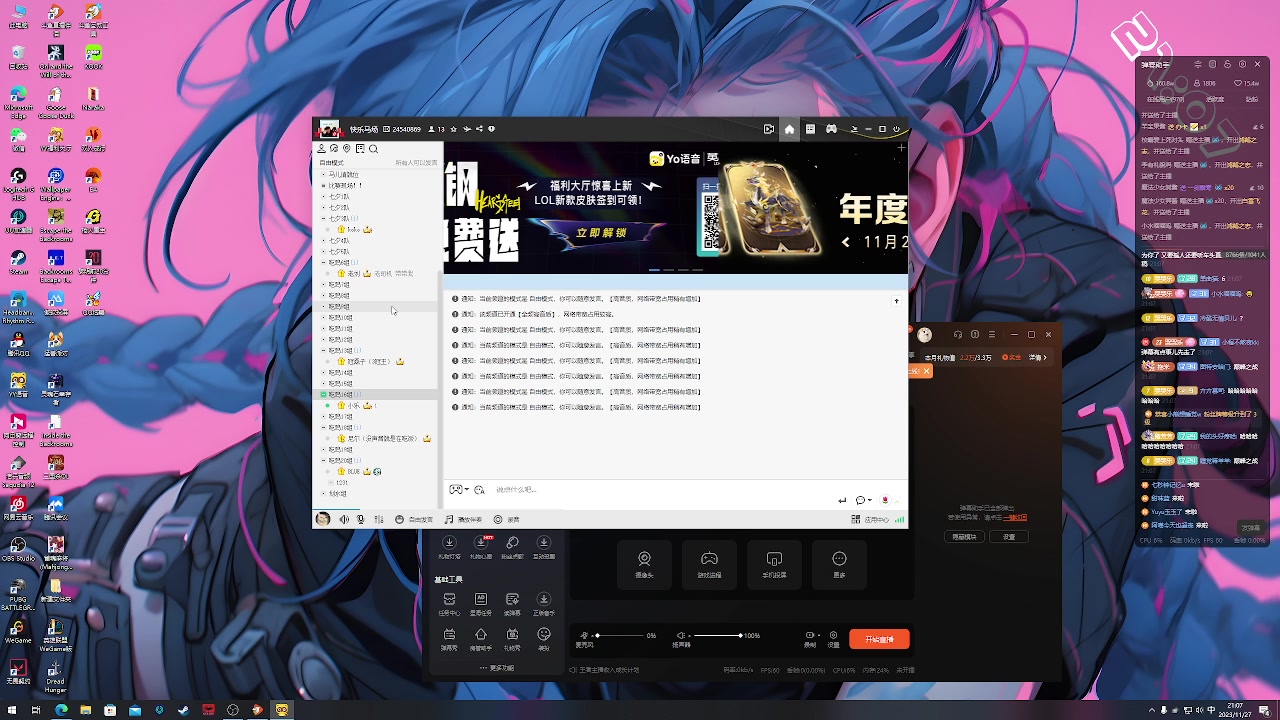Open the 礼物秀 gift show tool
Image resolution: width=1280 pixels, height=720 pixels.
coord(512,639)
